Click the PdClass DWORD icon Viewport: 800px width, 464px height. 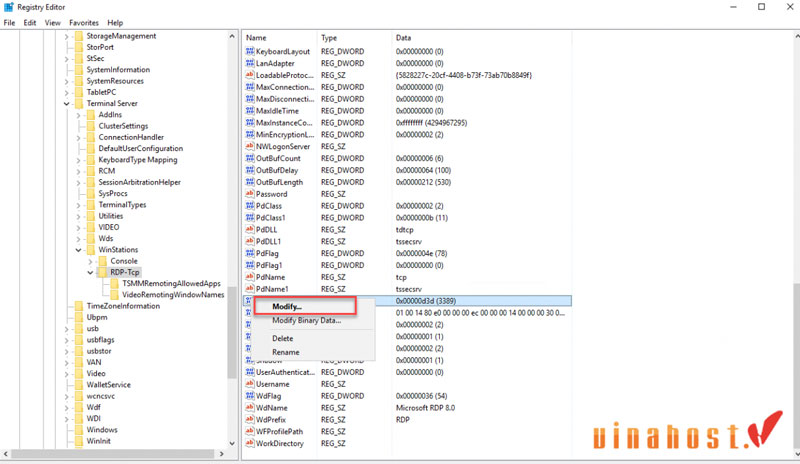point(249,205)
